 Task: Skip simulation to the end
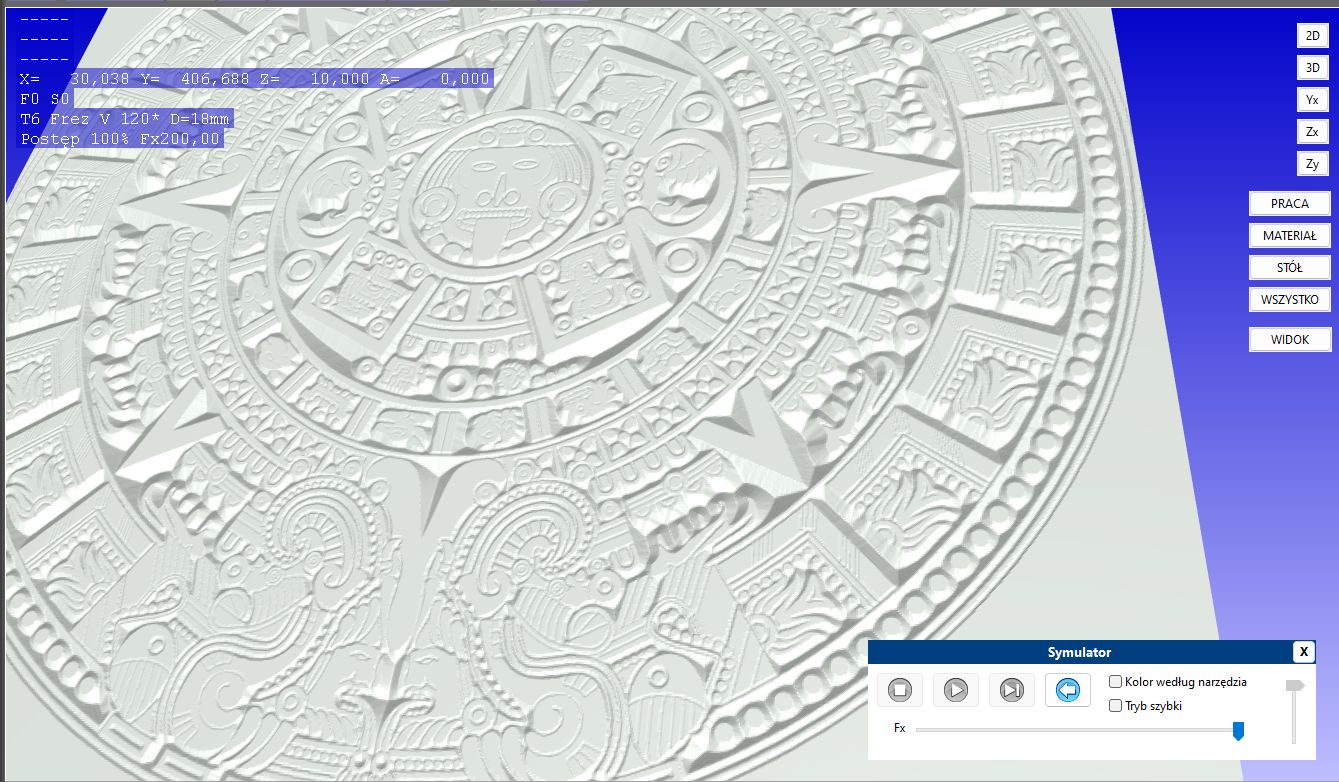pyautogui.click(x=1012, y=690)
